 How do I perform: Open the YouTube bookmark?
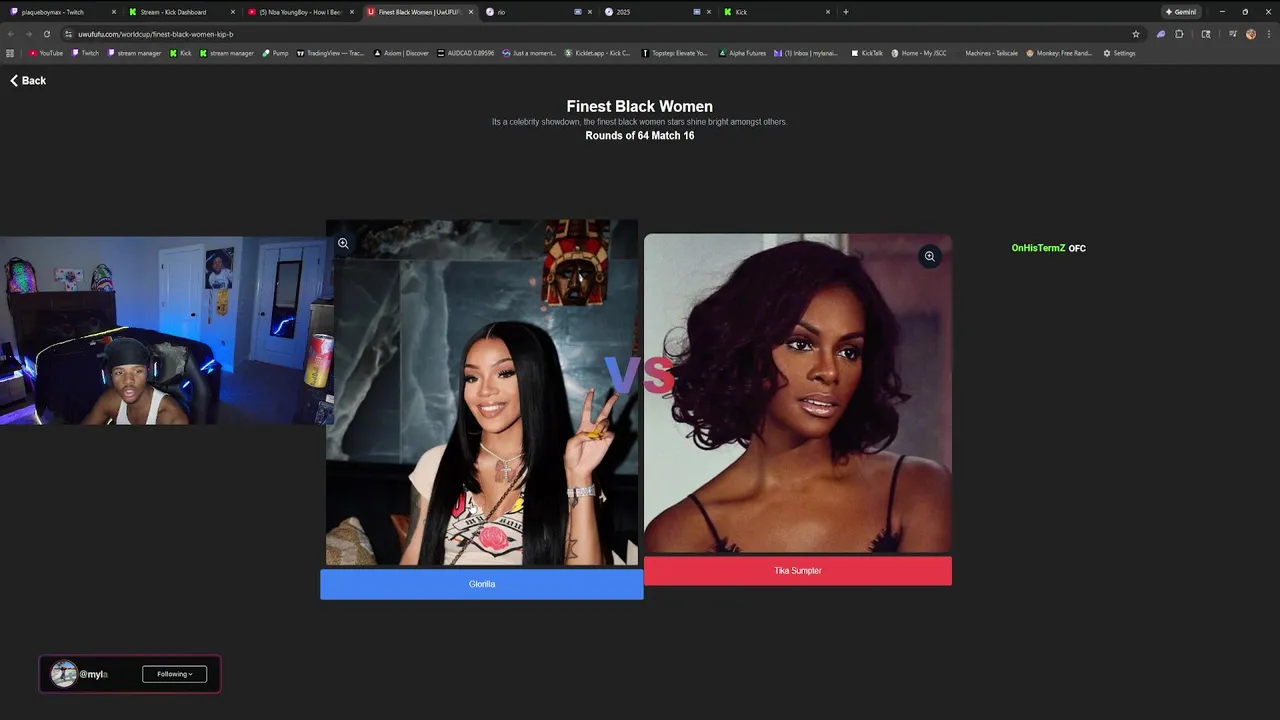click(46, 53)
